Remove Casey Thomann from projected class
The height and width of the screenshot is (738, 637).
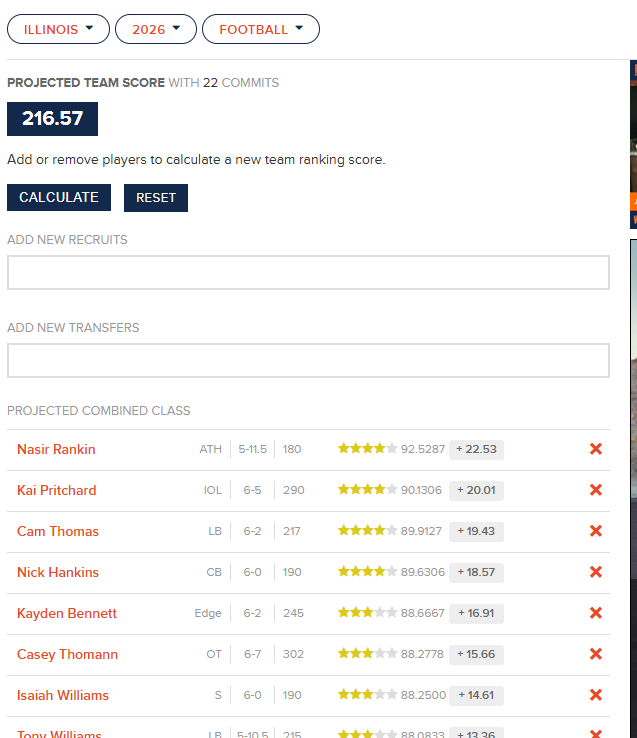596,654
